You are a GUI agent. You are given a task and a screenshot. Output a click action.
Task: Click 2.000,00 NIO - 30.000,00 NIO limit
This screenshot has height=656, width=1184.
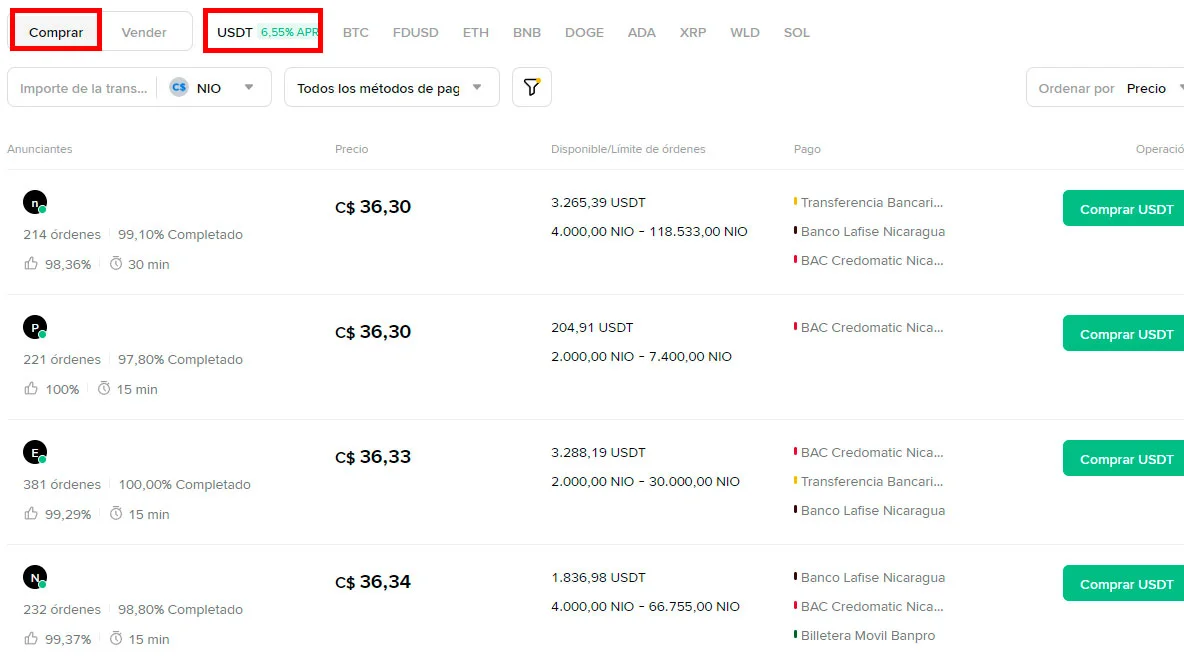[x=646, y=482]
